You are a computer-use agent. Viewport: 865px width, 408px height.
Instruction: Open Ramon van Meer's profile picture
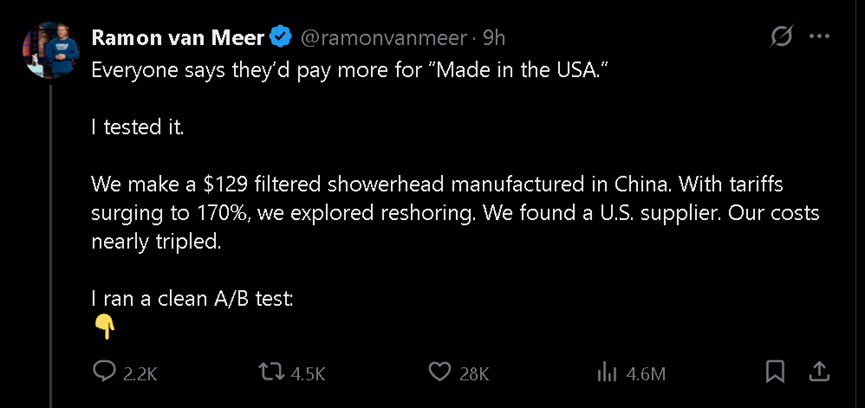50,48
